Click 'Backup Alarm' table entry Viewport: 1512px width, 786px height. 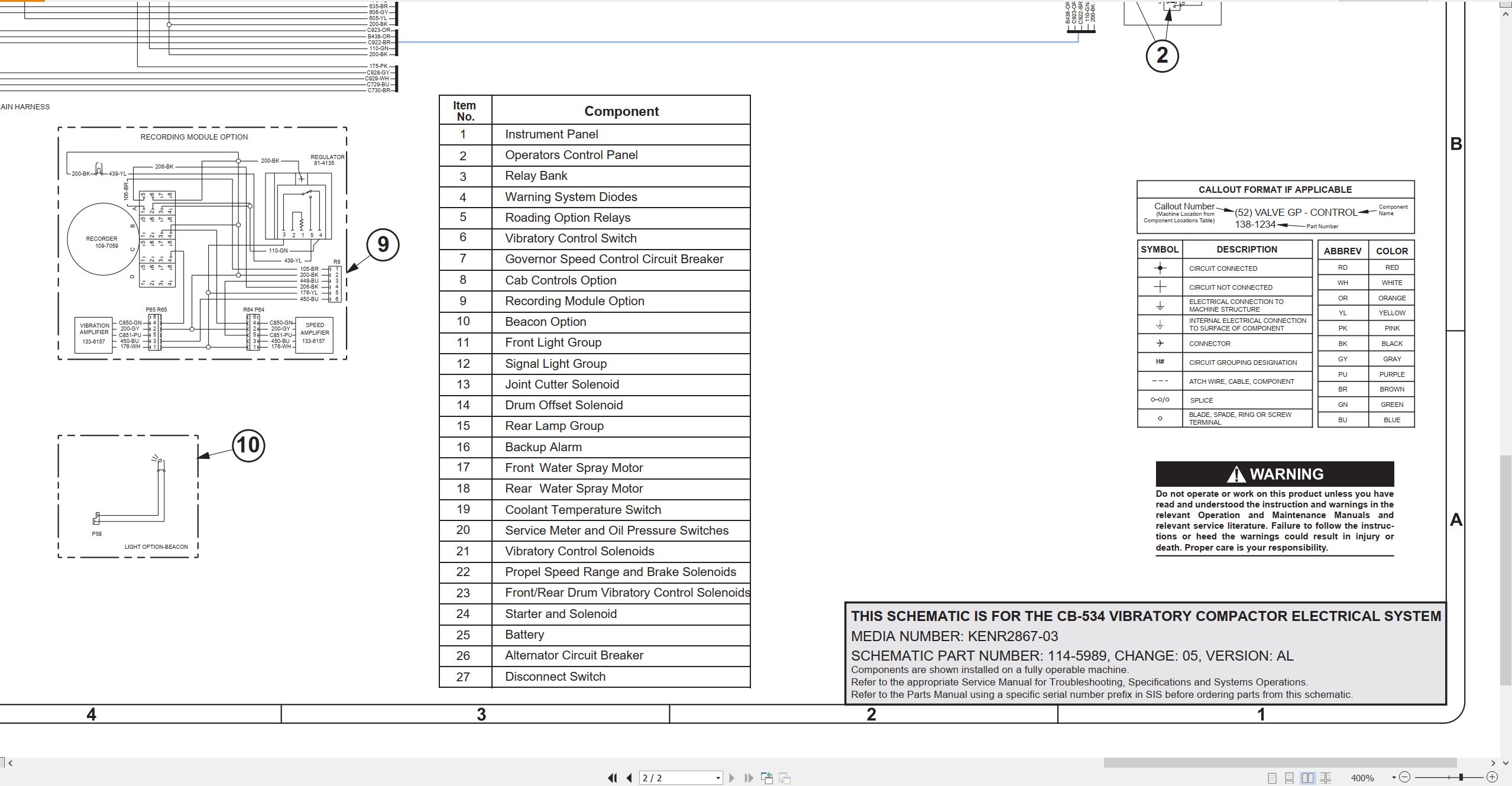(x=543, y=447)
